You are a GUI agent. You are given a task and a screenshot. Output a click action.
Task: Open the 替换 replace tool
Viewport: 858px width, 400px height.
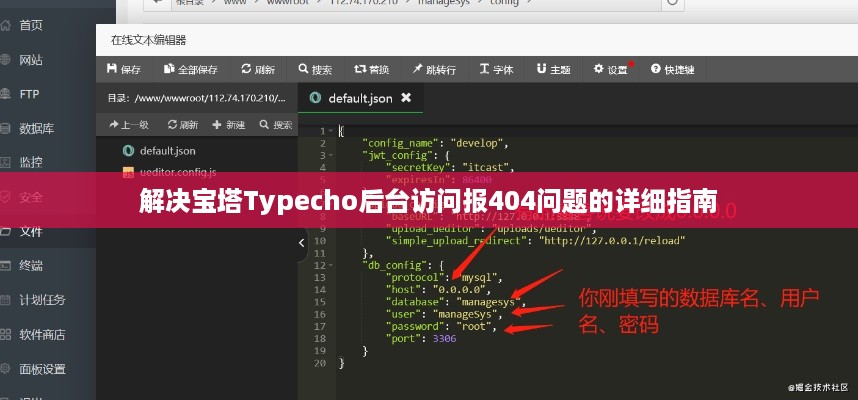pos(372,69)
